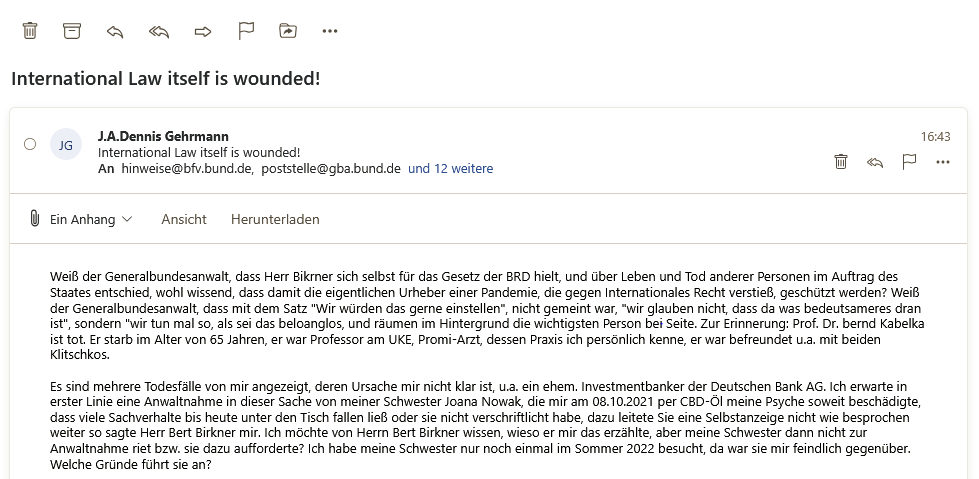Select the message using the round checkbox

tap(30, 144)
